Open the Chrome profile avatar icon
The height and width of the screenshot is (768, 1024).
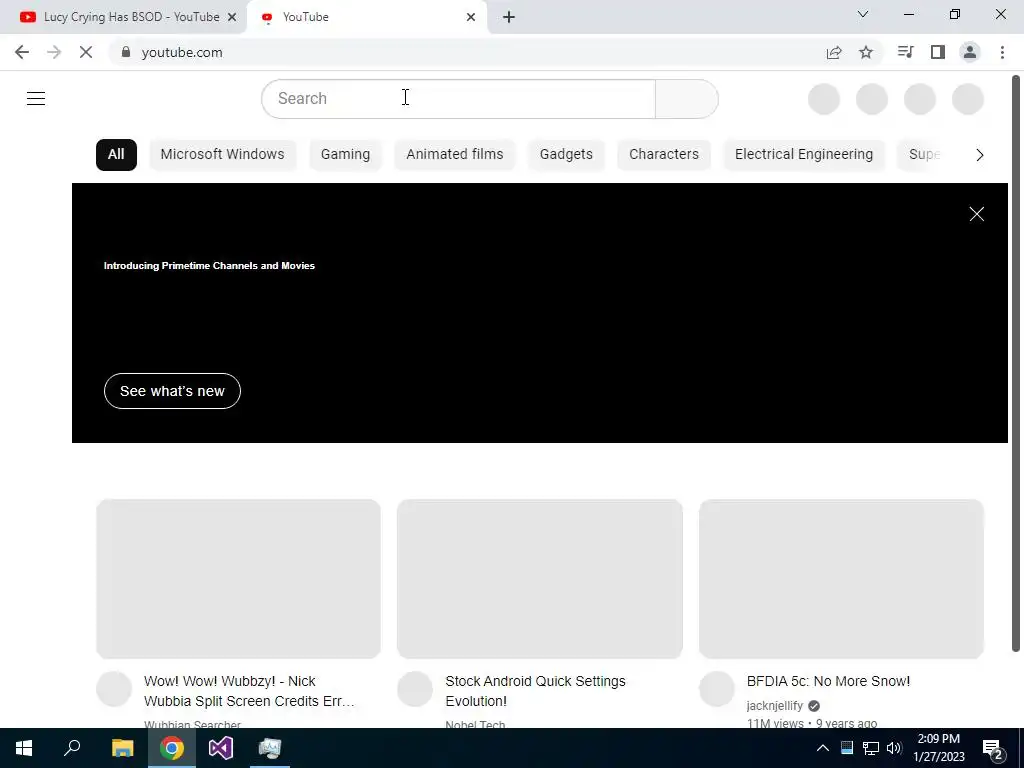click(x=970, y=52)
